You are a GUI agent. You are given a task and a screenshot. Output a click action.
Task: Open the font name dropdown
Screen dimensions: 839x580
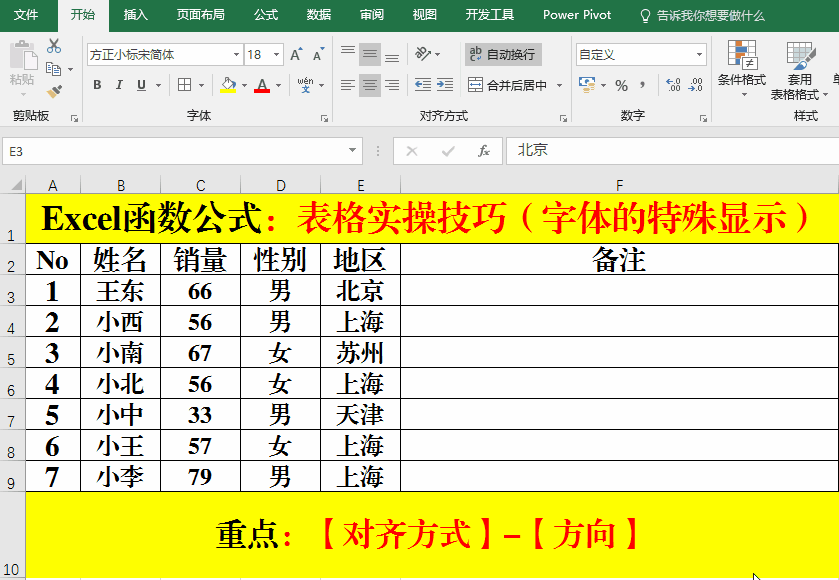[x=234, y=54]
